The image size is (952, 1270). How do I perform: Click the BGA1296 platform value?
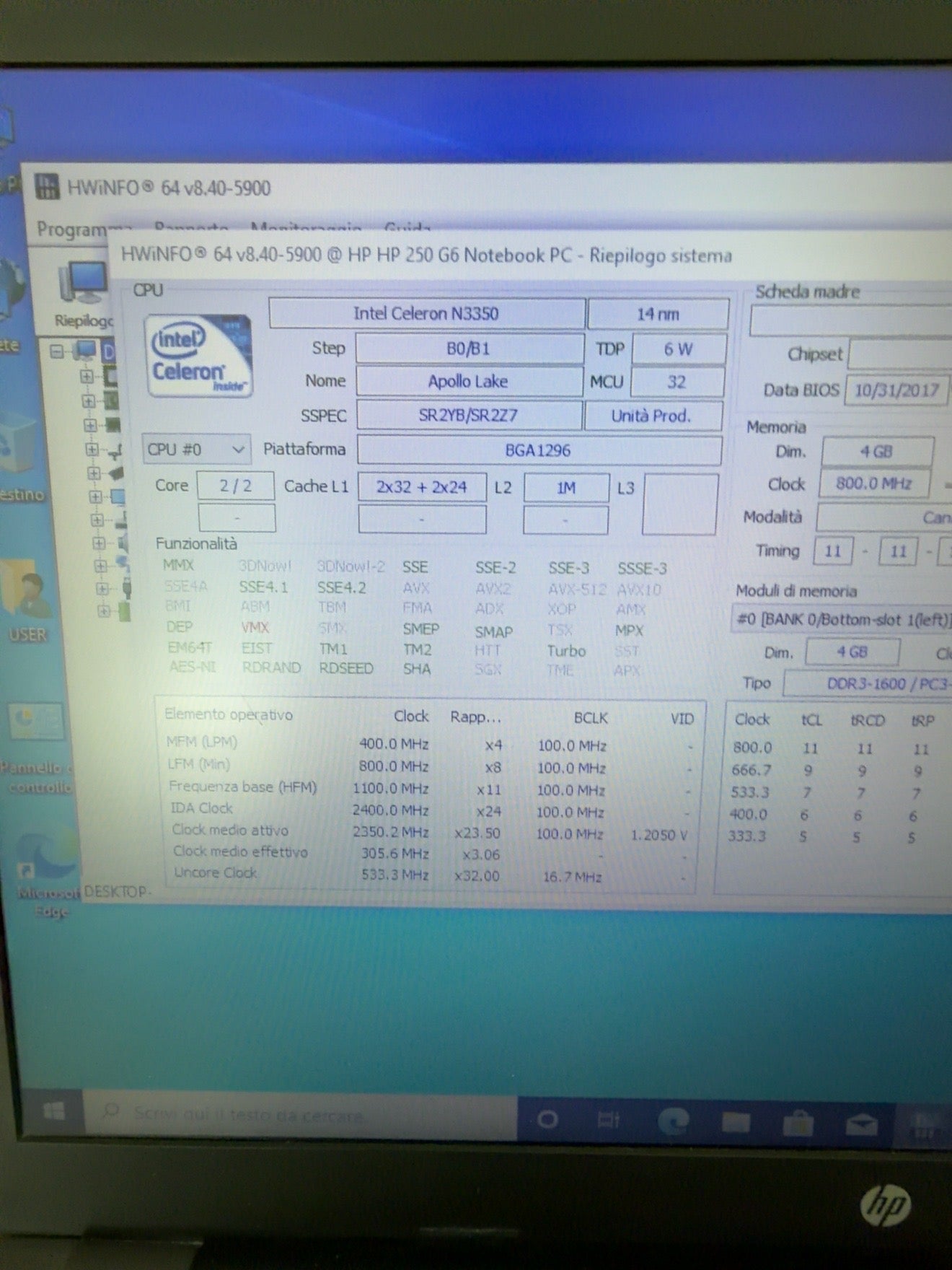click(539, 450)
